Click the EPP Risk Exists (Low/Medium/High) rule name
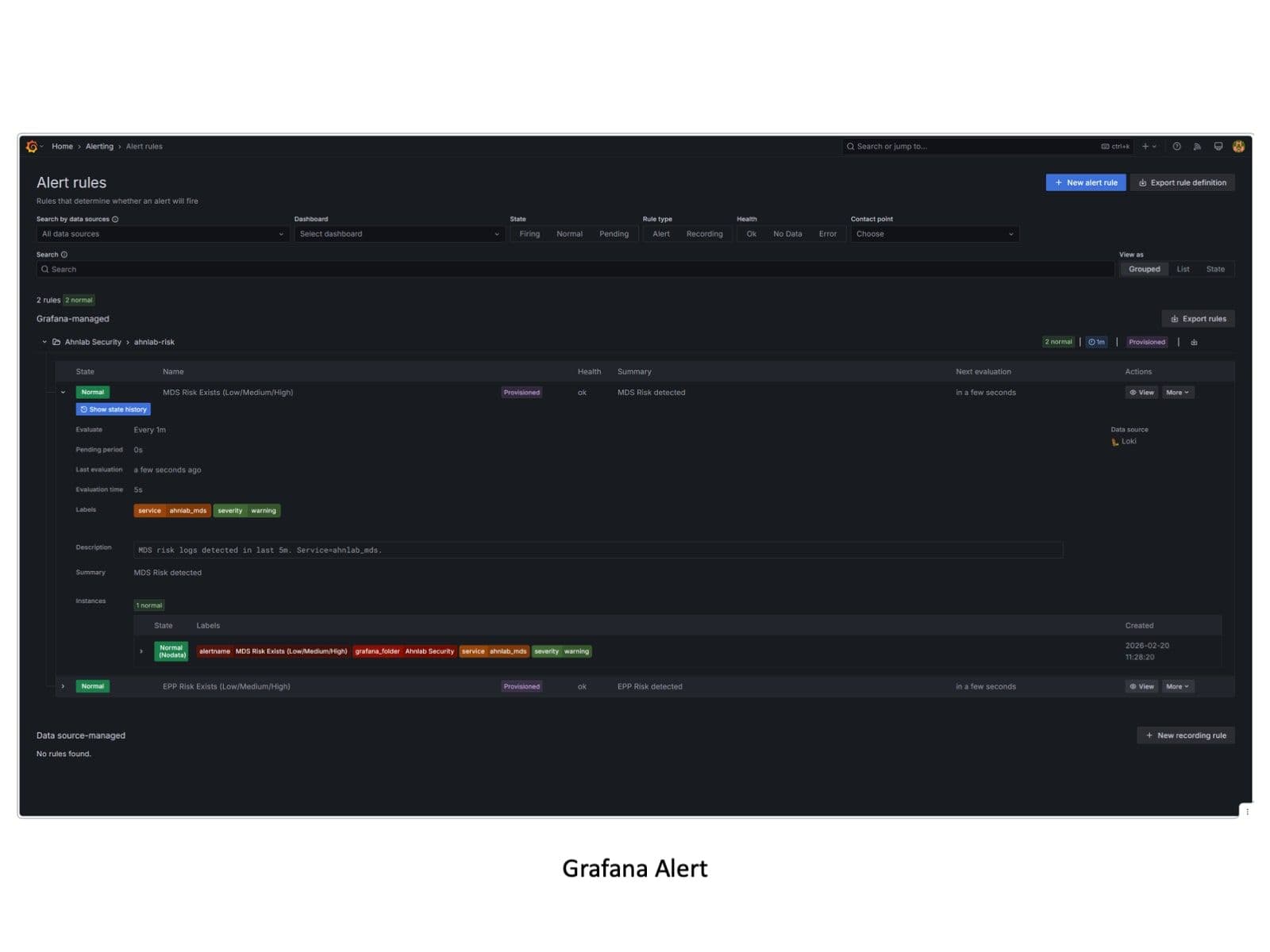1270x952 pixels. click(226, 687)
